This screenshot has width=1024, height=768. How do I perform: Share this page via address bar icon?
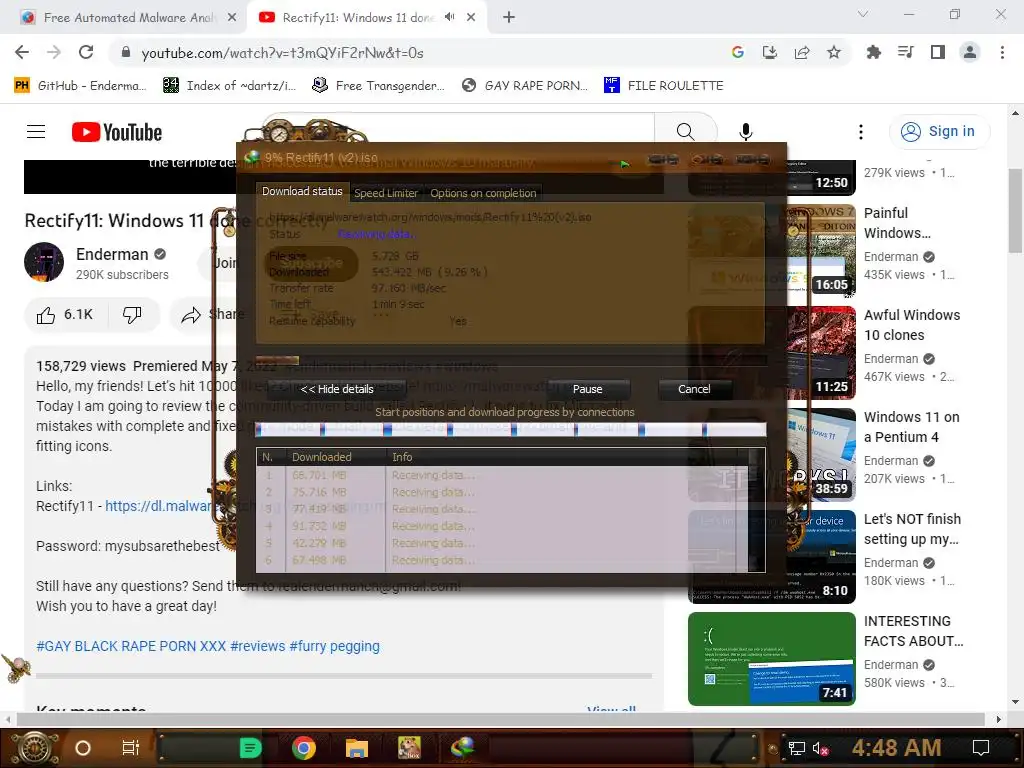point(802,52)
